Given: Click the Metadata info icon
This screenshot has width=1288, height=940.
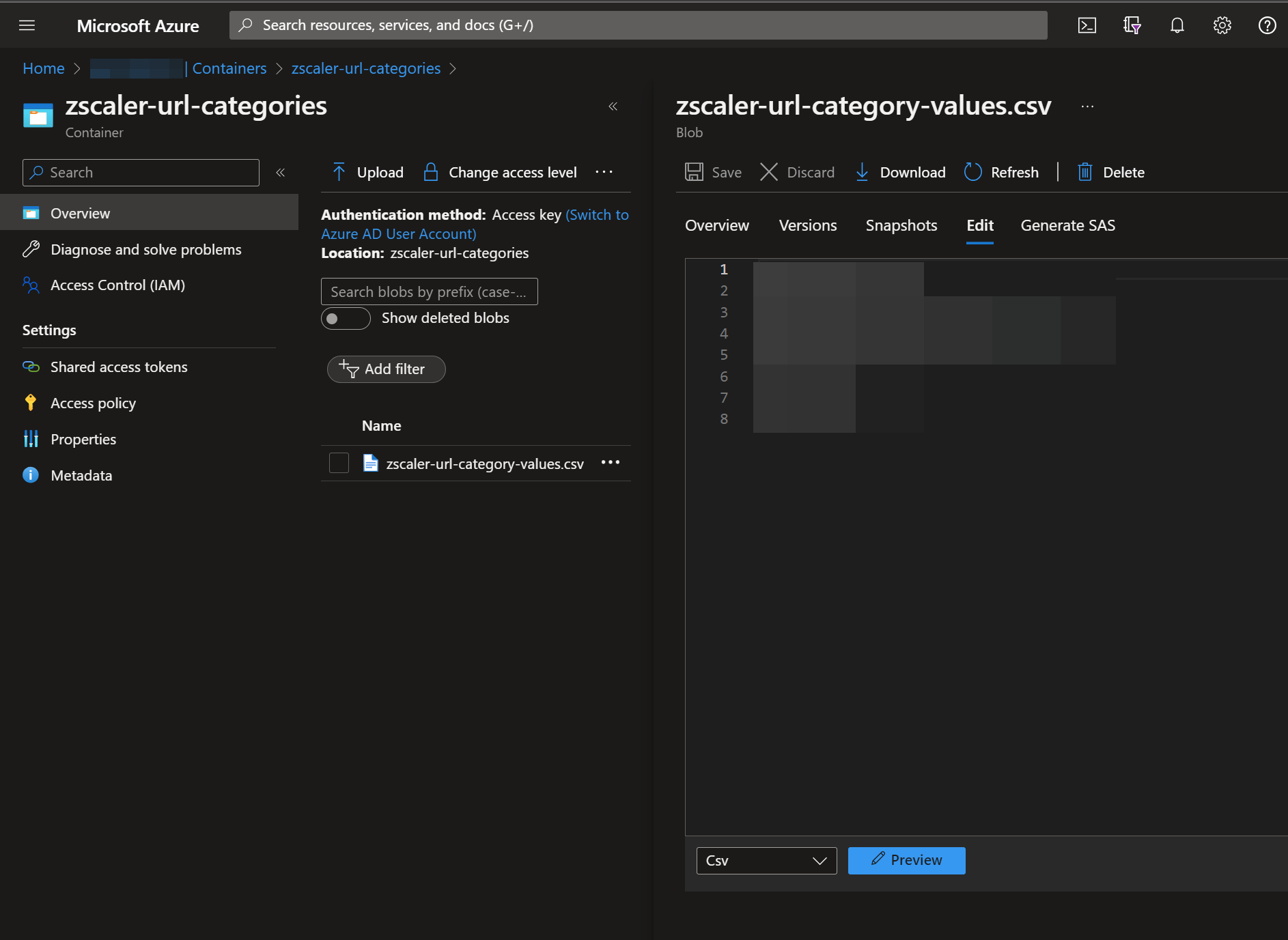Looking at the screenshot, I should point(31,475).
